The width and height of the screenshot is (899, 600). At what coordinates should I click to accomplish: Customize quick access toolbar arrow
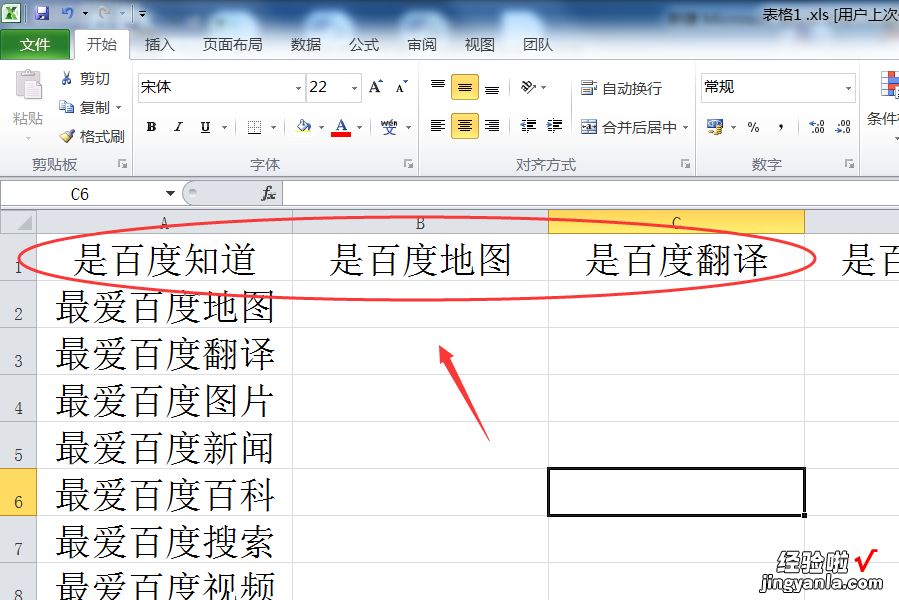tap(142, 13)
